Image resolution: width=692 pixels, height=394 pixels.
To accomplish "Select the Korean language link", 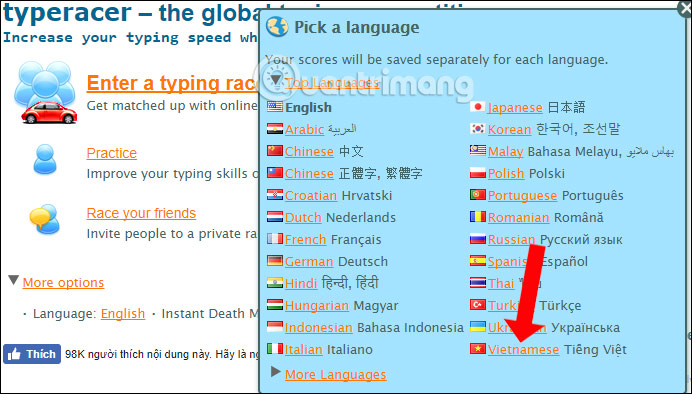I will click(x=510, y=129).
